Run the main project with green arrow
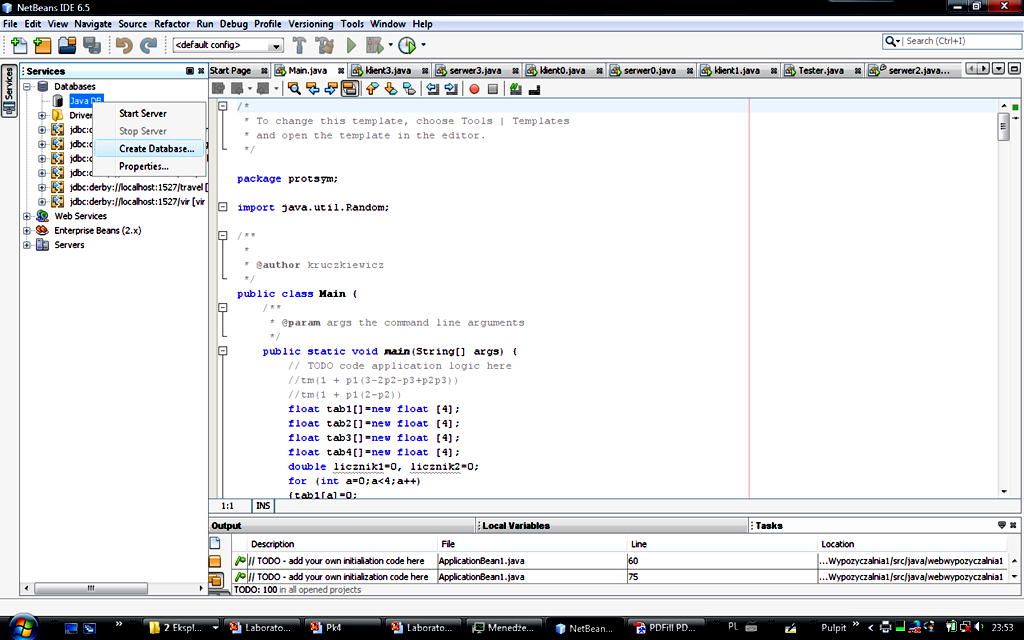 pos(351,45)
